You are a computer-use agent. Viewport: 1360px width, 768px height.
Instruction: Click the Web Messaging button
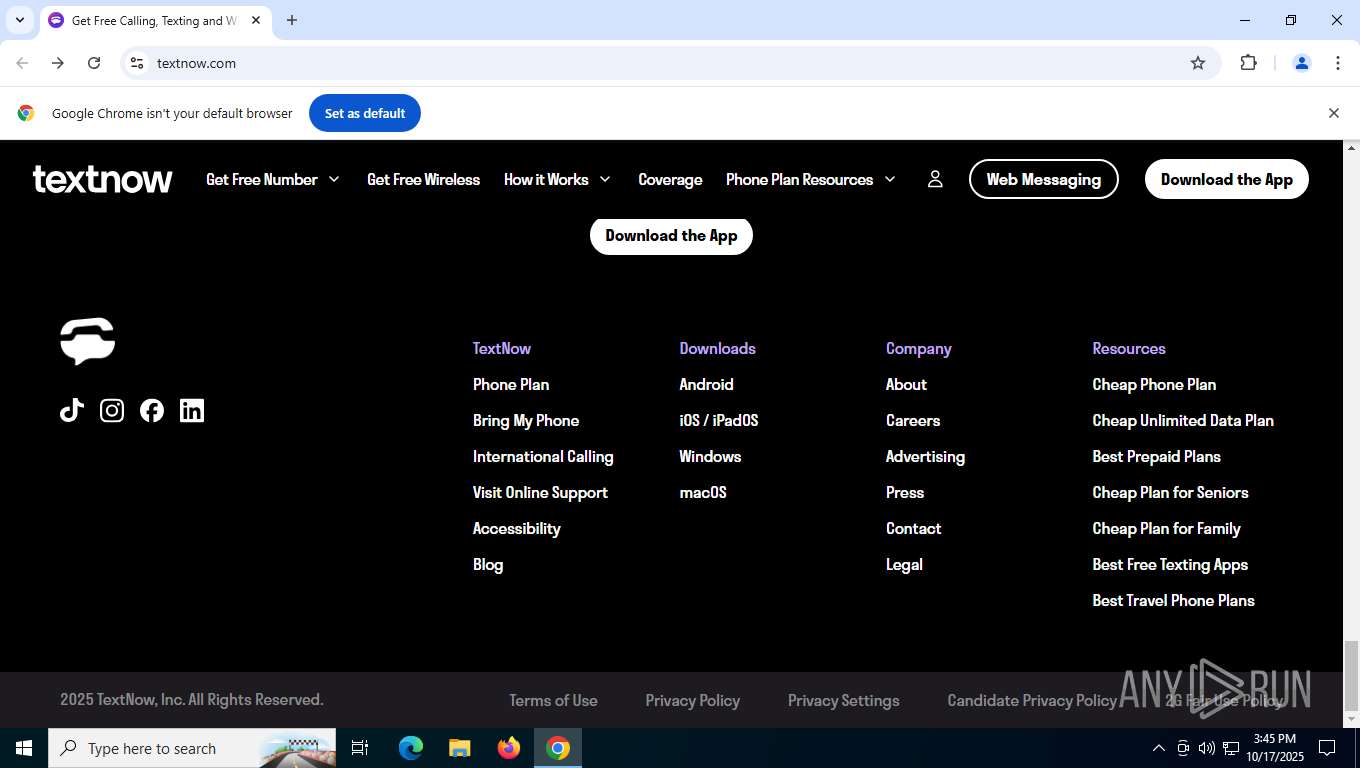tap(1044, 179)
